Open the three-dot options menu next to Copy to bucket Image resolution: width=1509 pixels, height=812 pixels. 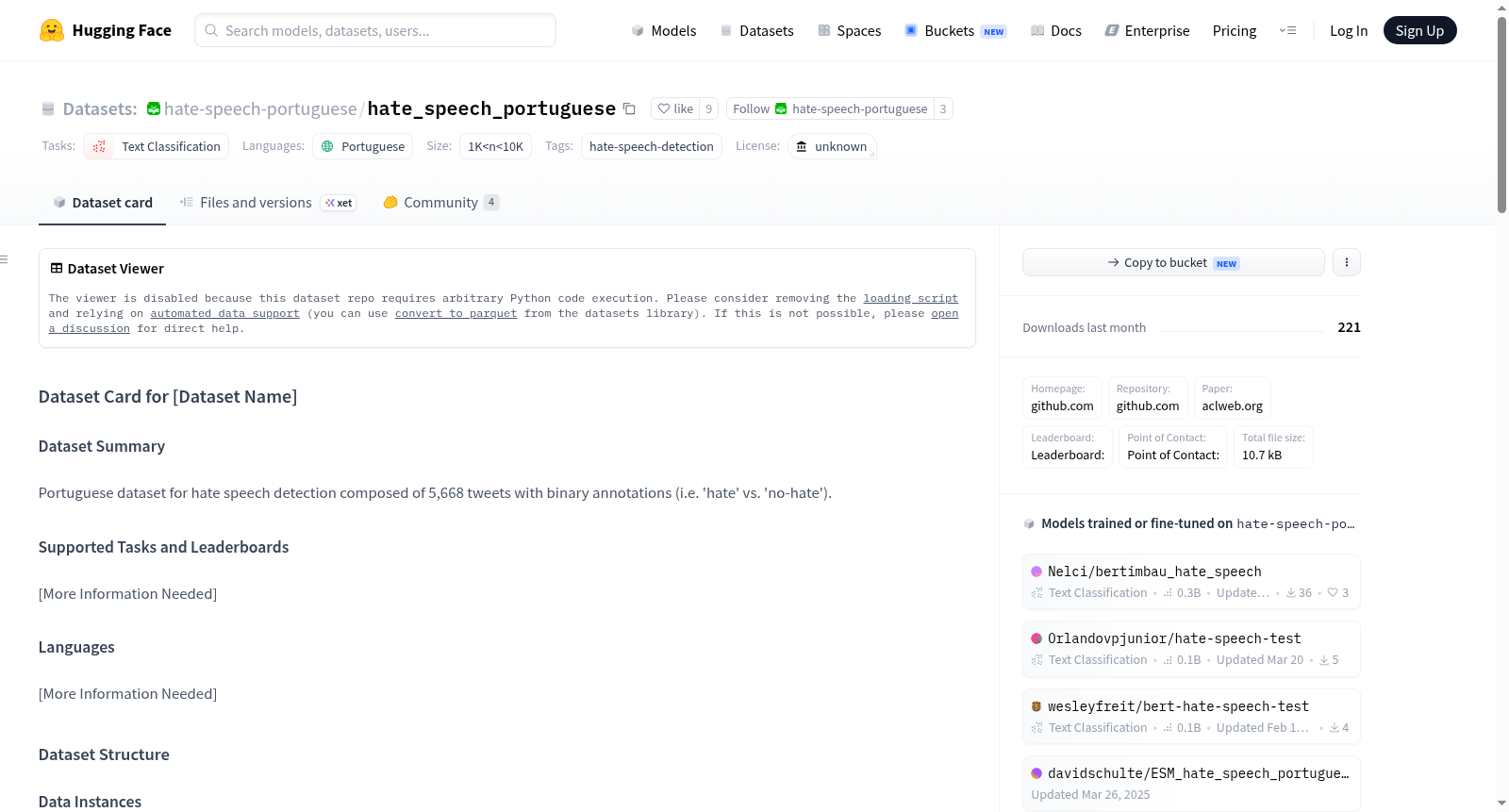(x=1347, y=262)
